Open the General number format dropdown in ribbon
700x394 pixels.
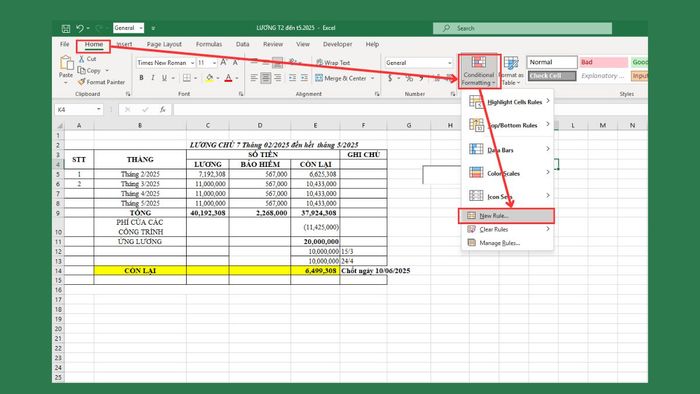click(450, 63)
